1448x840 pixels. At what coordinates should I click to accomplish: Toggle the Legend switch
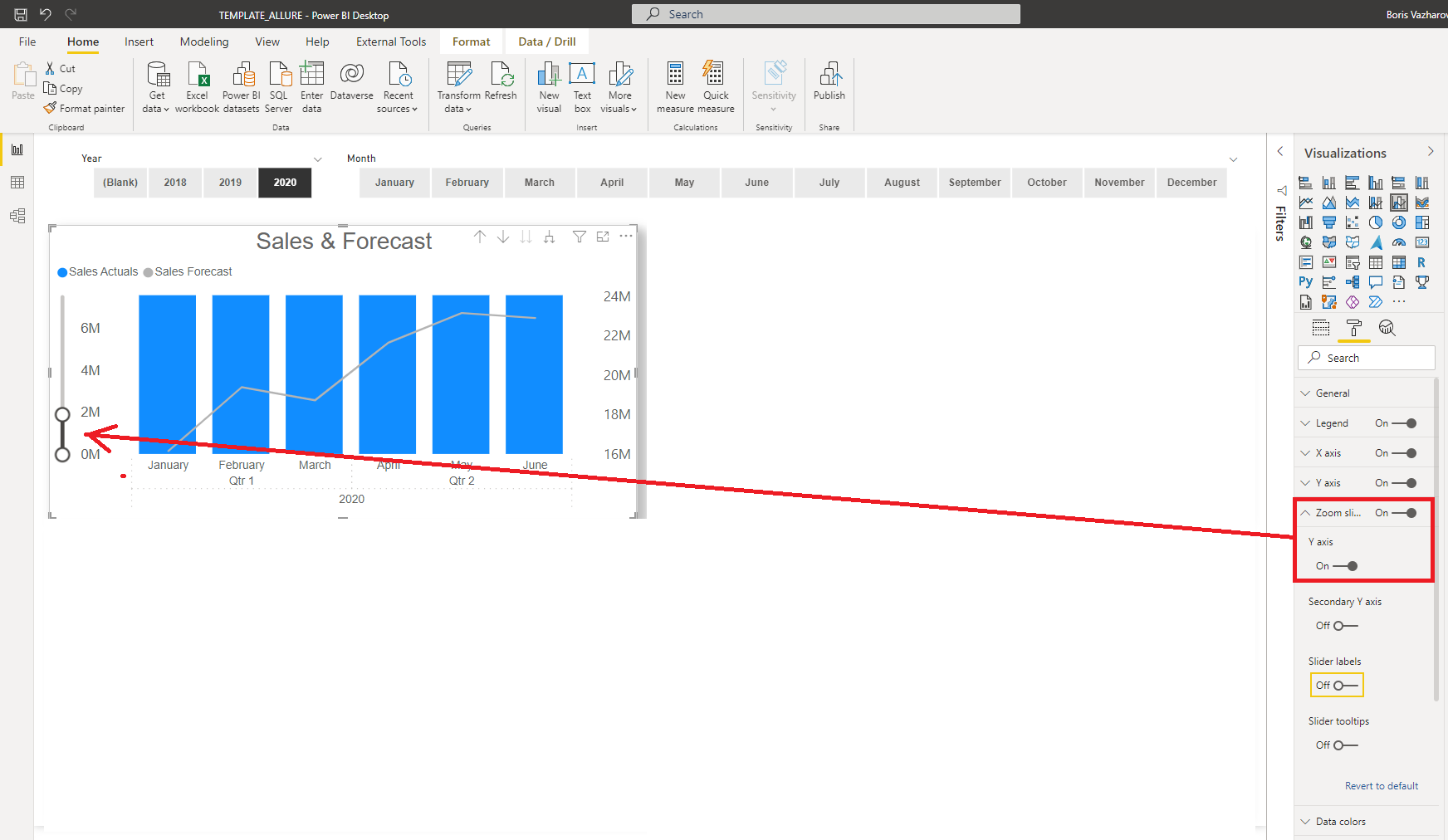pyautogui.click(x=1405, y=423)
